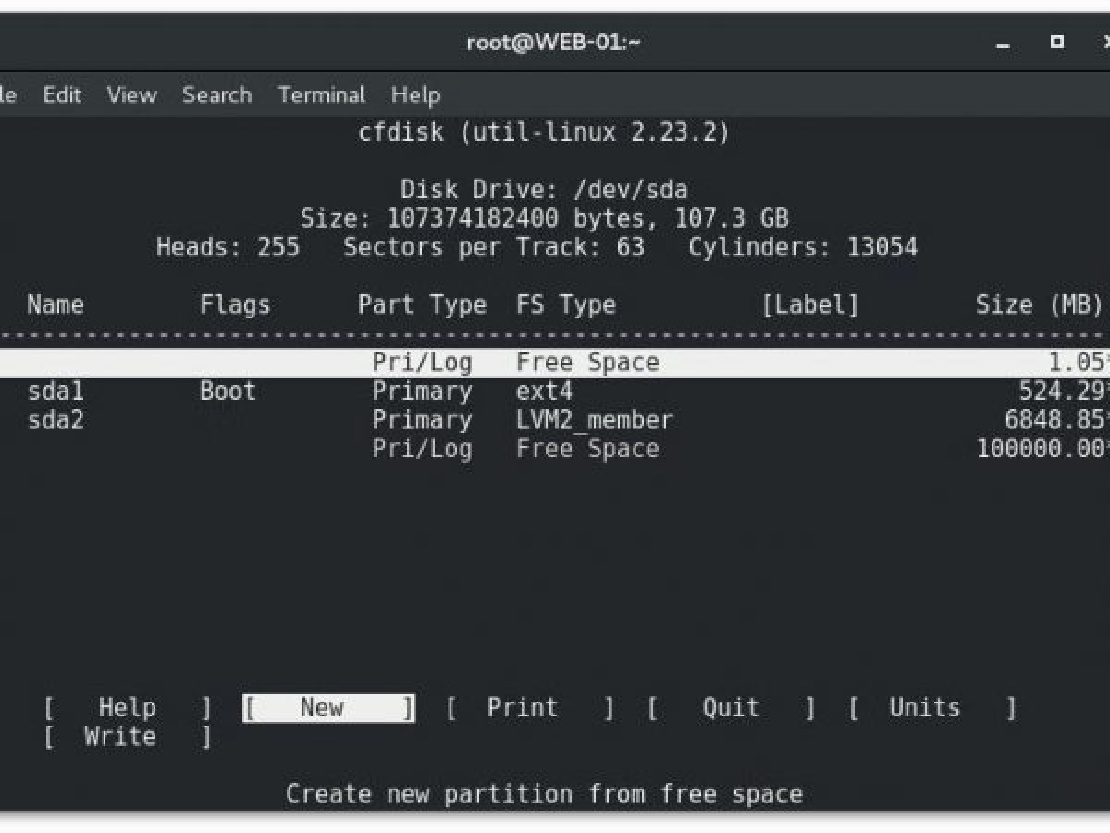Click the root@WEB-01 title bar
The height and width of the screenshot is (833, 1110).
pyautogui.click(x=554, y=42)
